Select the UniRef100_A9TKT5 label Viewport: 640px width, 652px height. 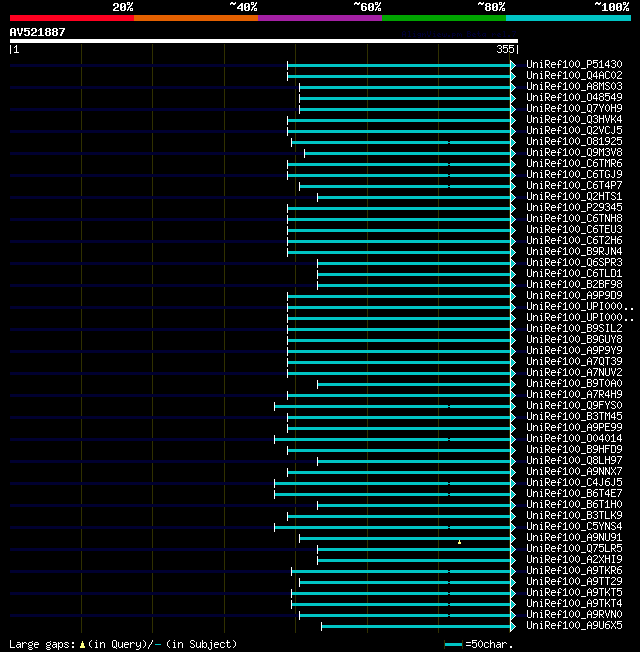[574, 593]
